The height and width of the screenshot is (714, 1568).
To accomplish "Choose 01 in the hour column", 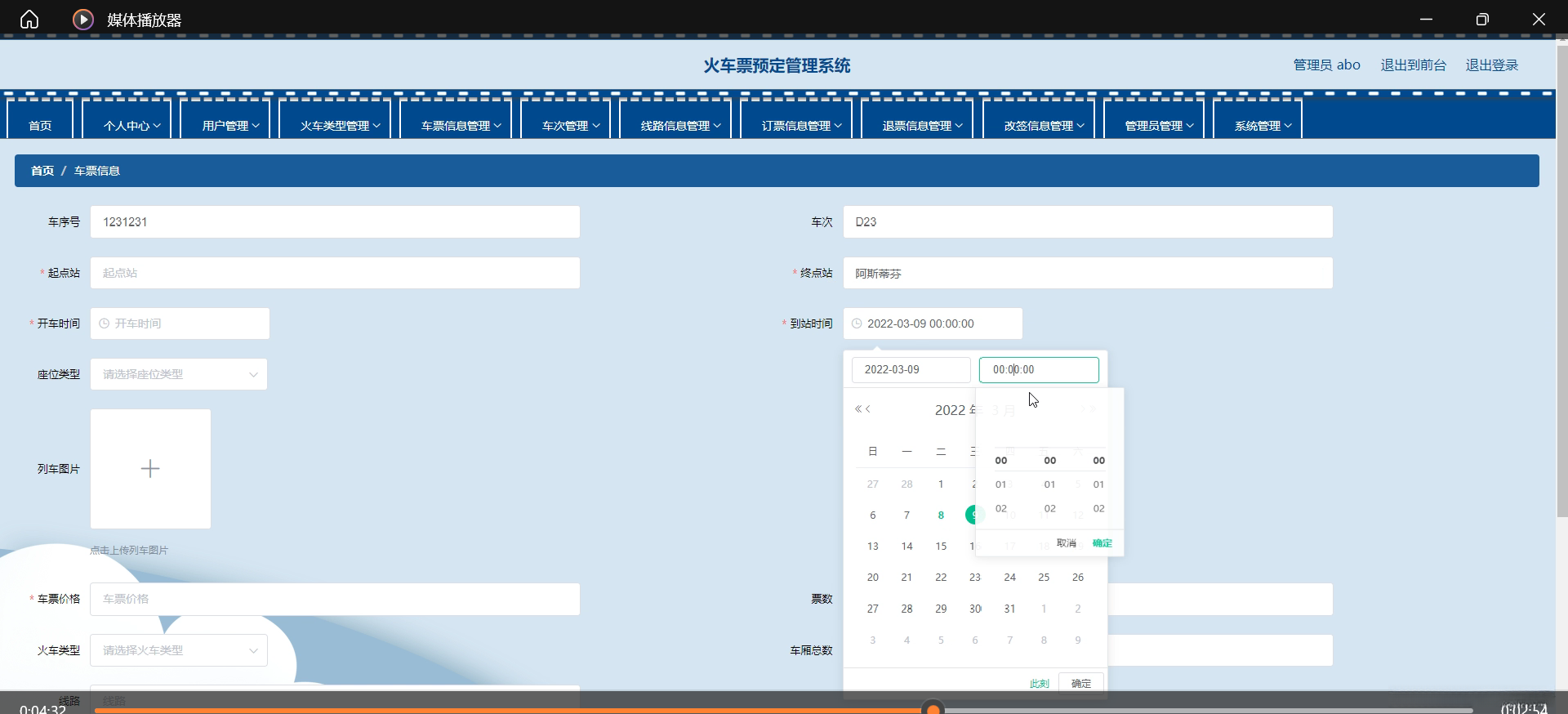I will 1001,484.
